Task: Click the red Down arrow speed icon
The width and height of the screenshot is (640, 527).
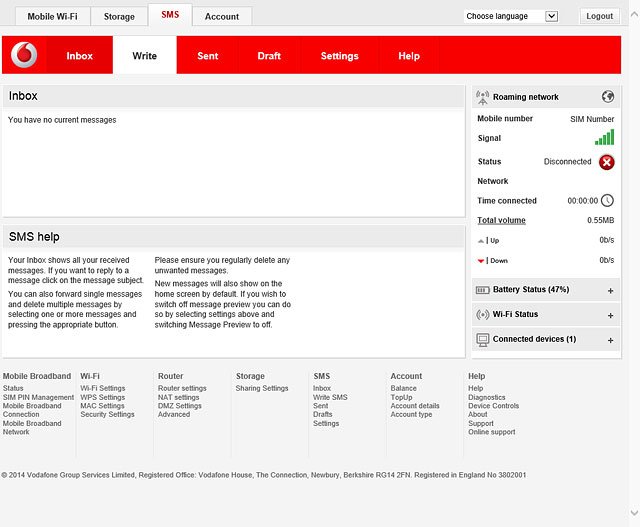Action: (481, 261)
